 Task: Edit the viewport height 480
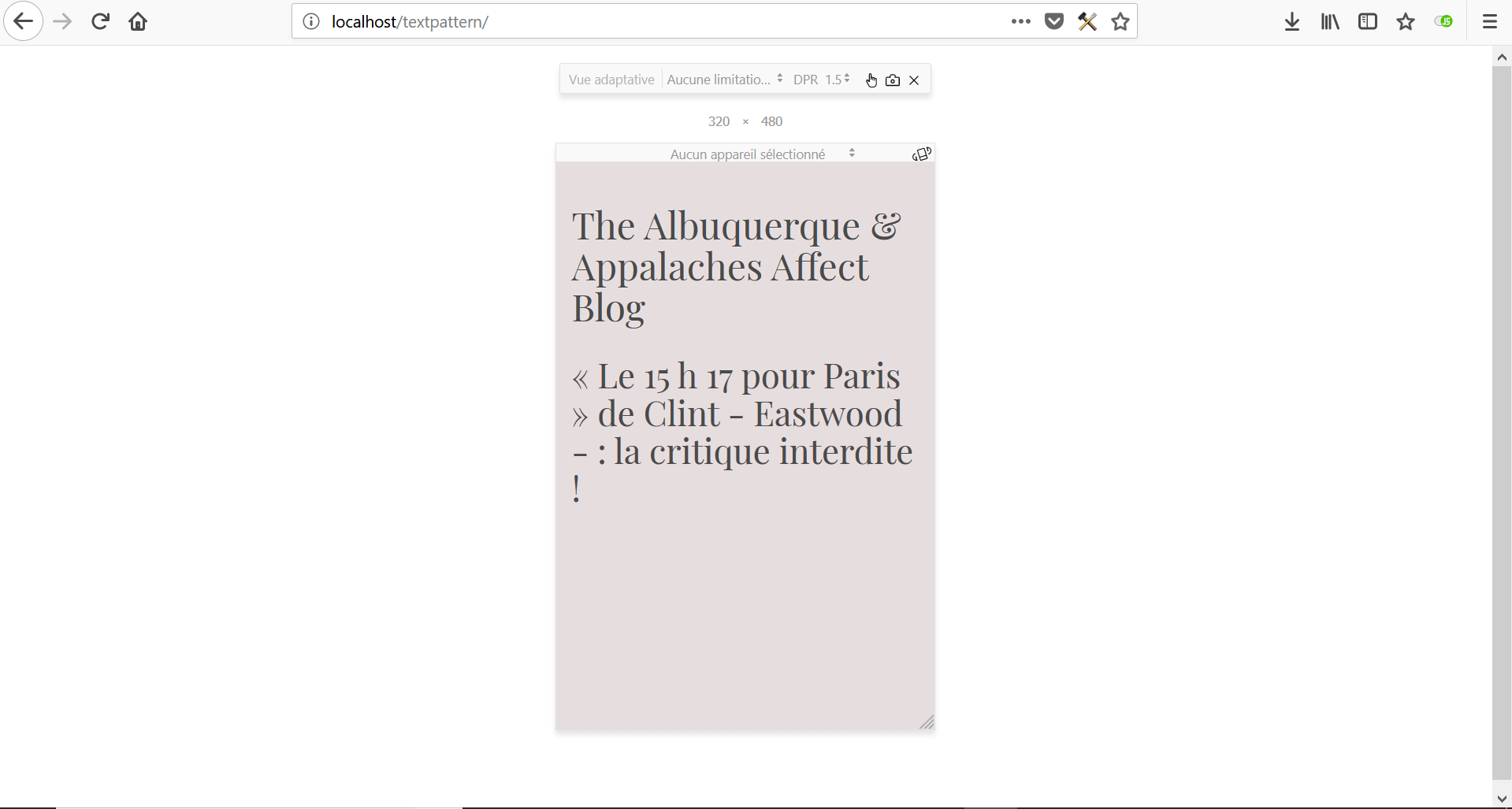point(771,121)
